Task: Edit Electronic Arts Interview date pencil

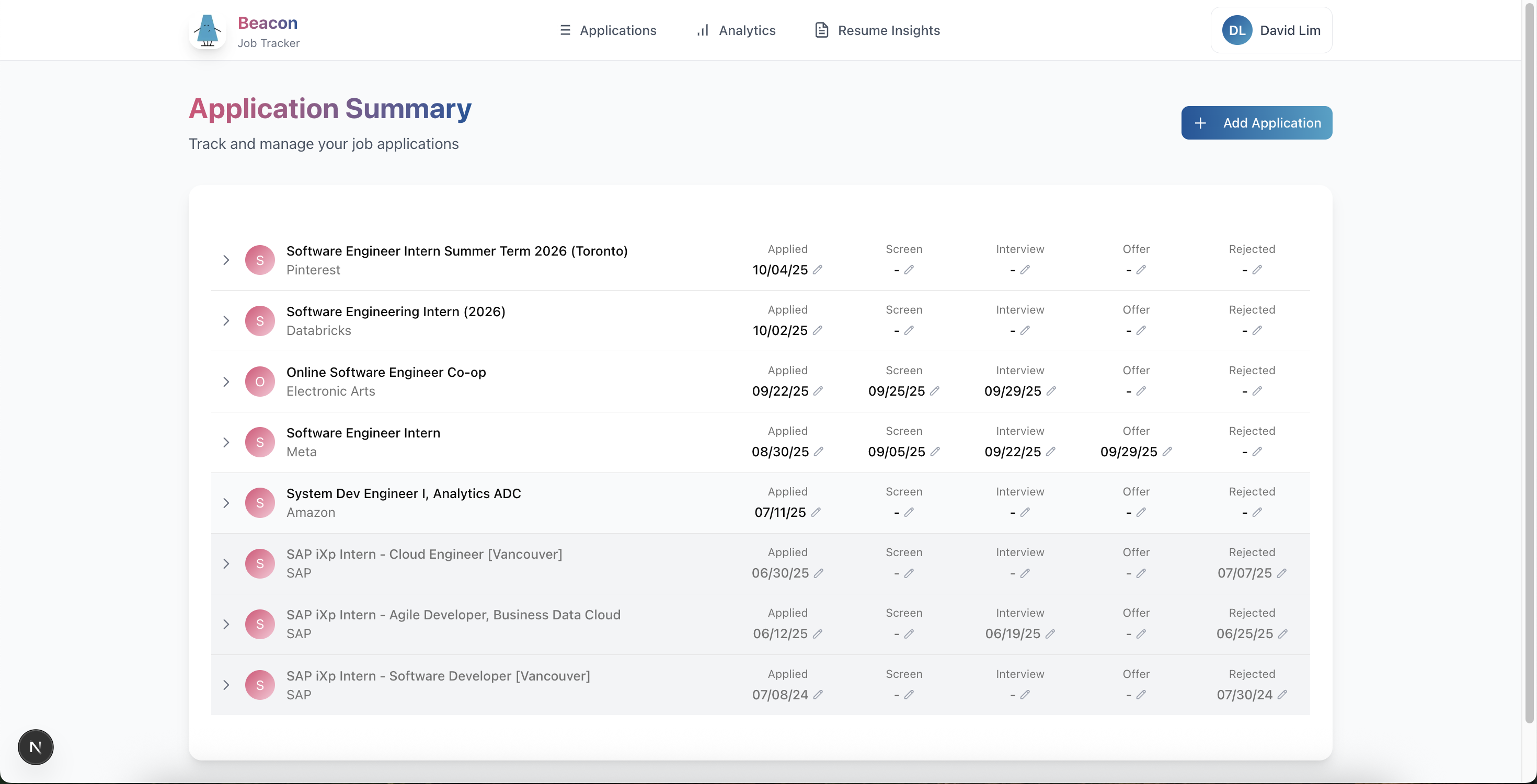Action: 1051,391
